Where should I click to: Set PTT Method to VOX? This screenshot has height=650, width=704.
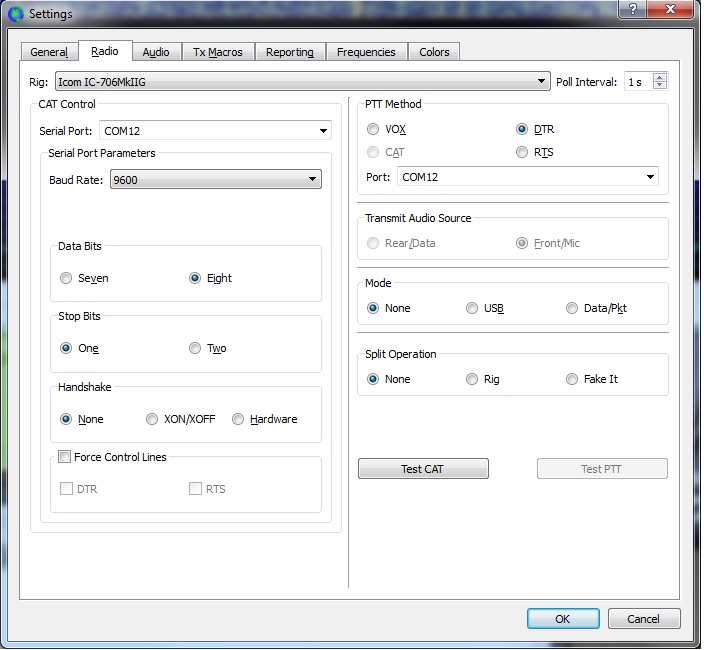coord(373,130)
